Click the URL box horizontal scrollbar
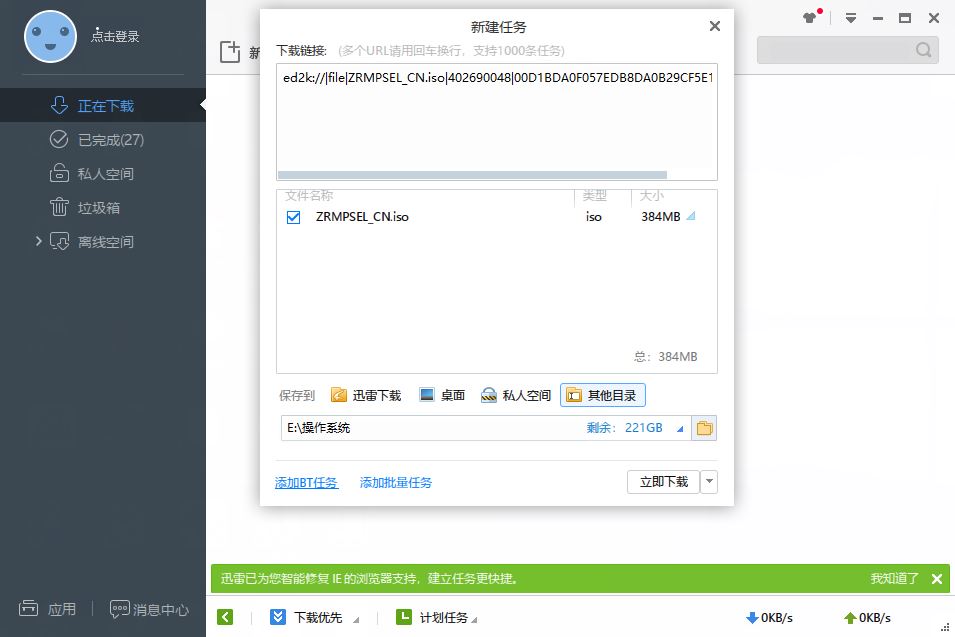This screenshot has width=955, height=637. click(x=472, y=175)
